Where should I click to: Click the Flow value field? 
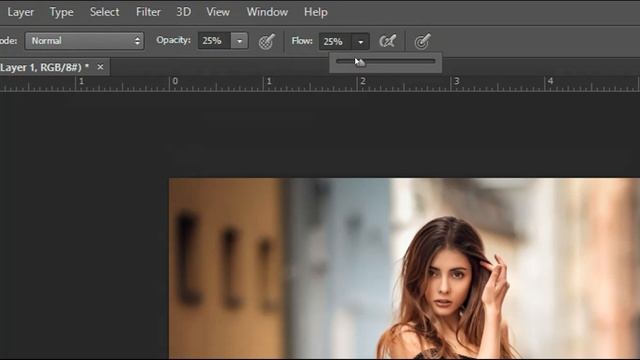335,41
